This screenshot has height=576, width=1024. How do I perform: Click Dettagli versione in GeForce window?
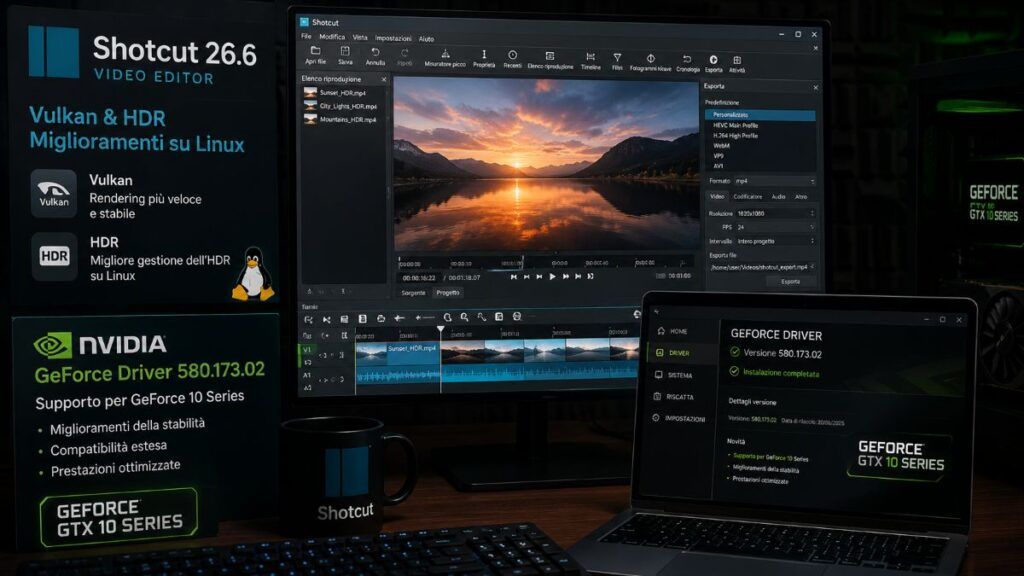(x=752, y=402)
